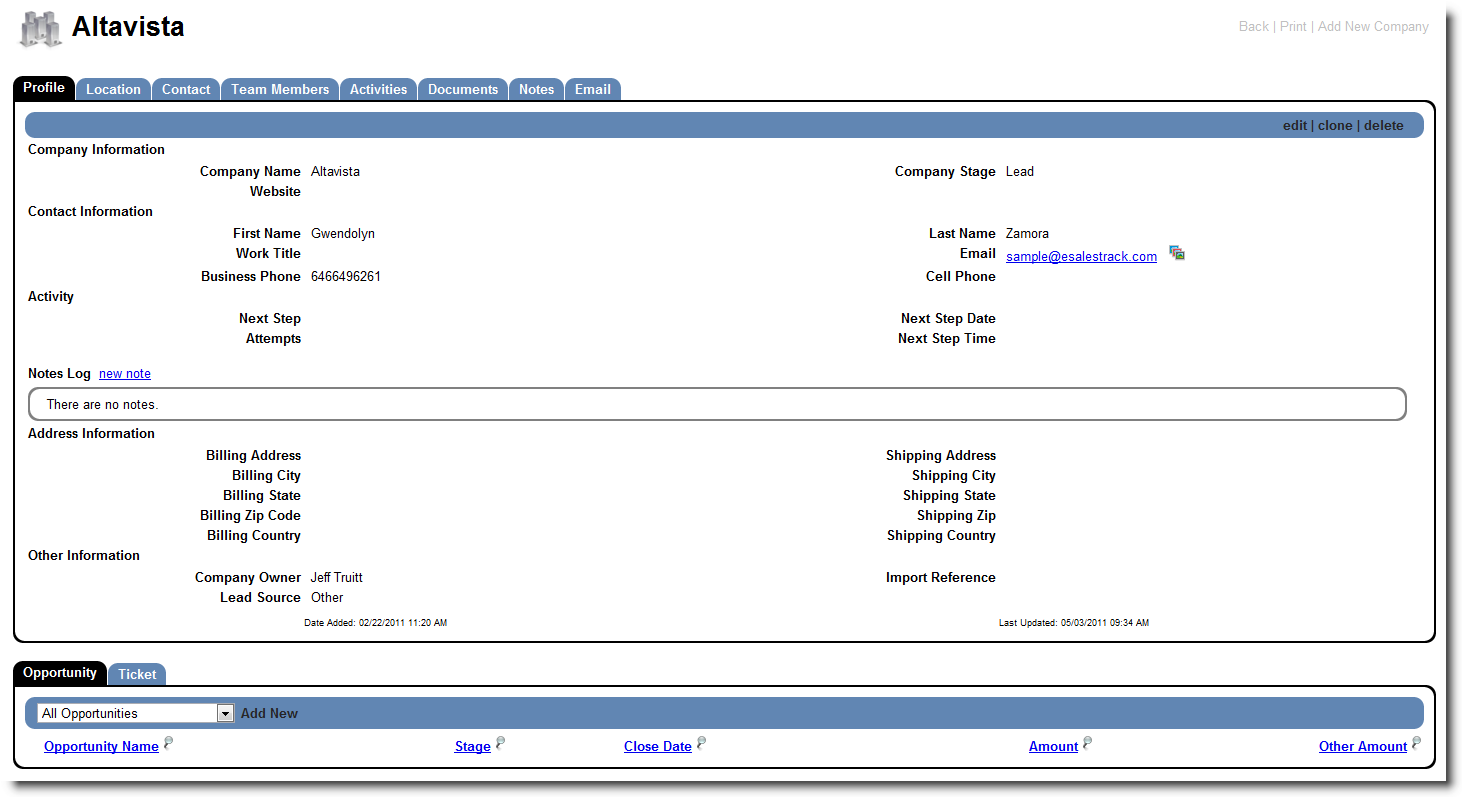Click the Activity section heading

click(x=51, y=296)
